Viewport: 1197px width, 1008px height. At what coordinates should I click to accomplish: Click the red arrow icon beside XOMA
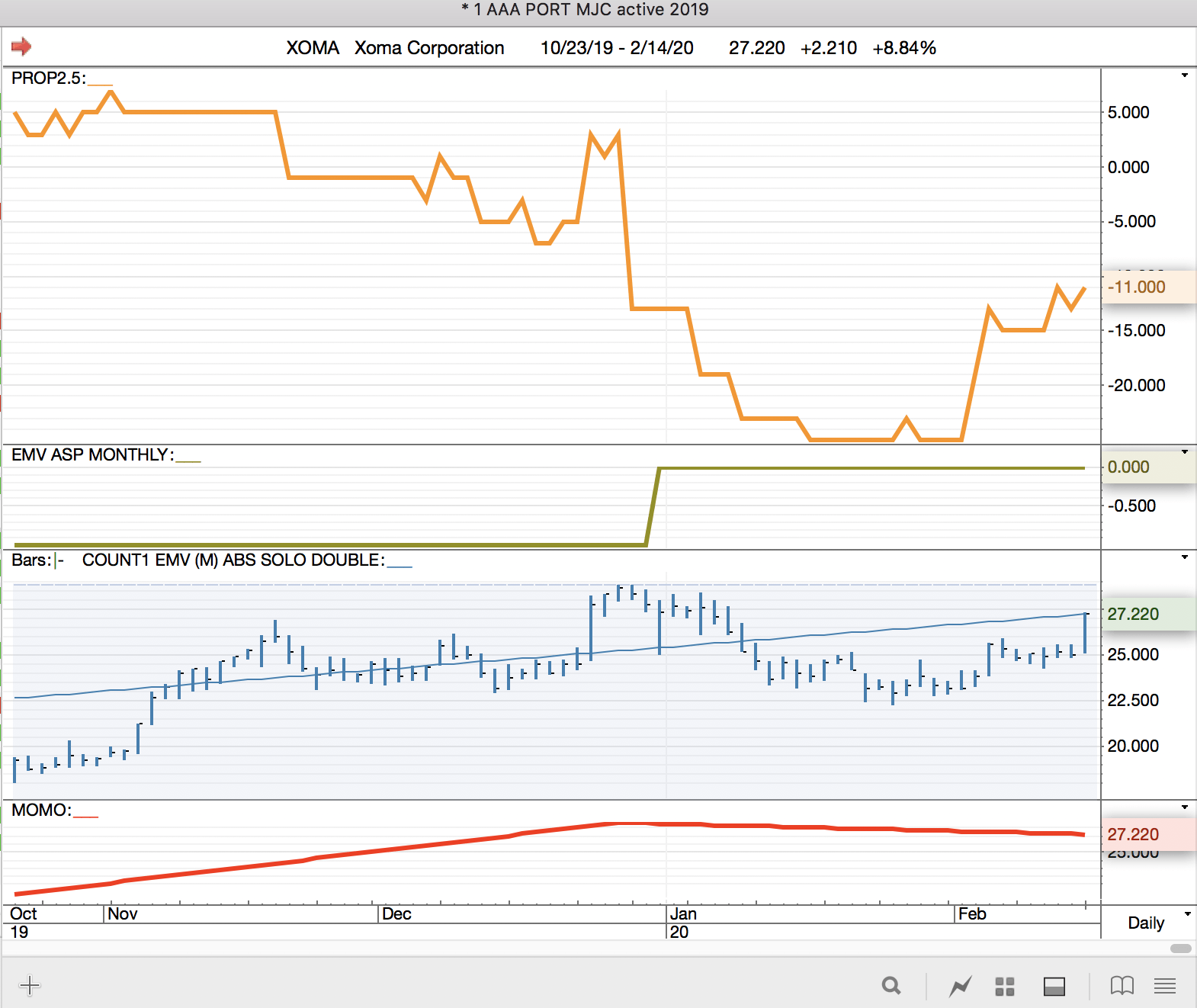[x=21, y=47]
